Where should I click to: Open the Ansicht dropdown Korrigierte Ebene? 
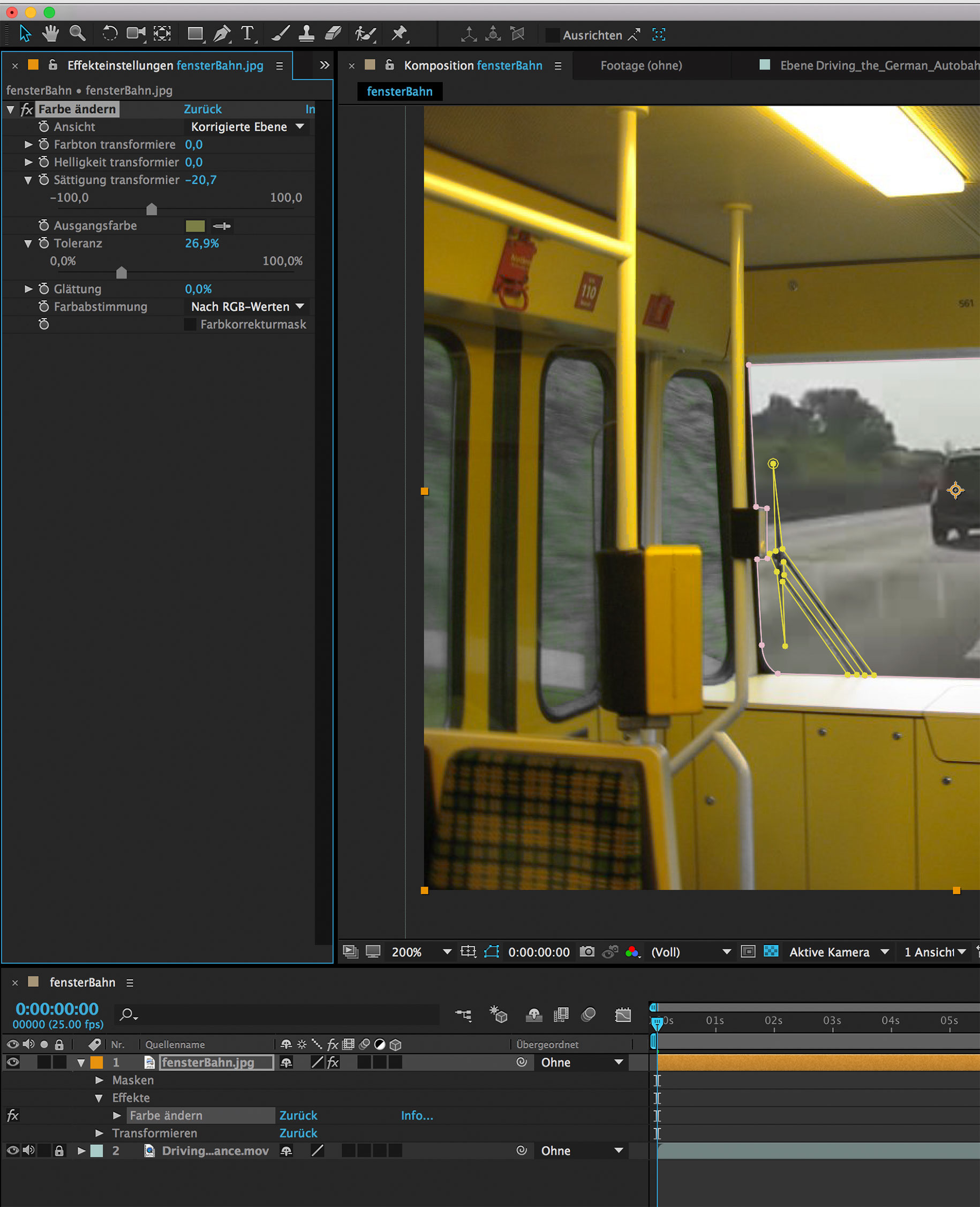pyautogui.click(x=247, y=127)
